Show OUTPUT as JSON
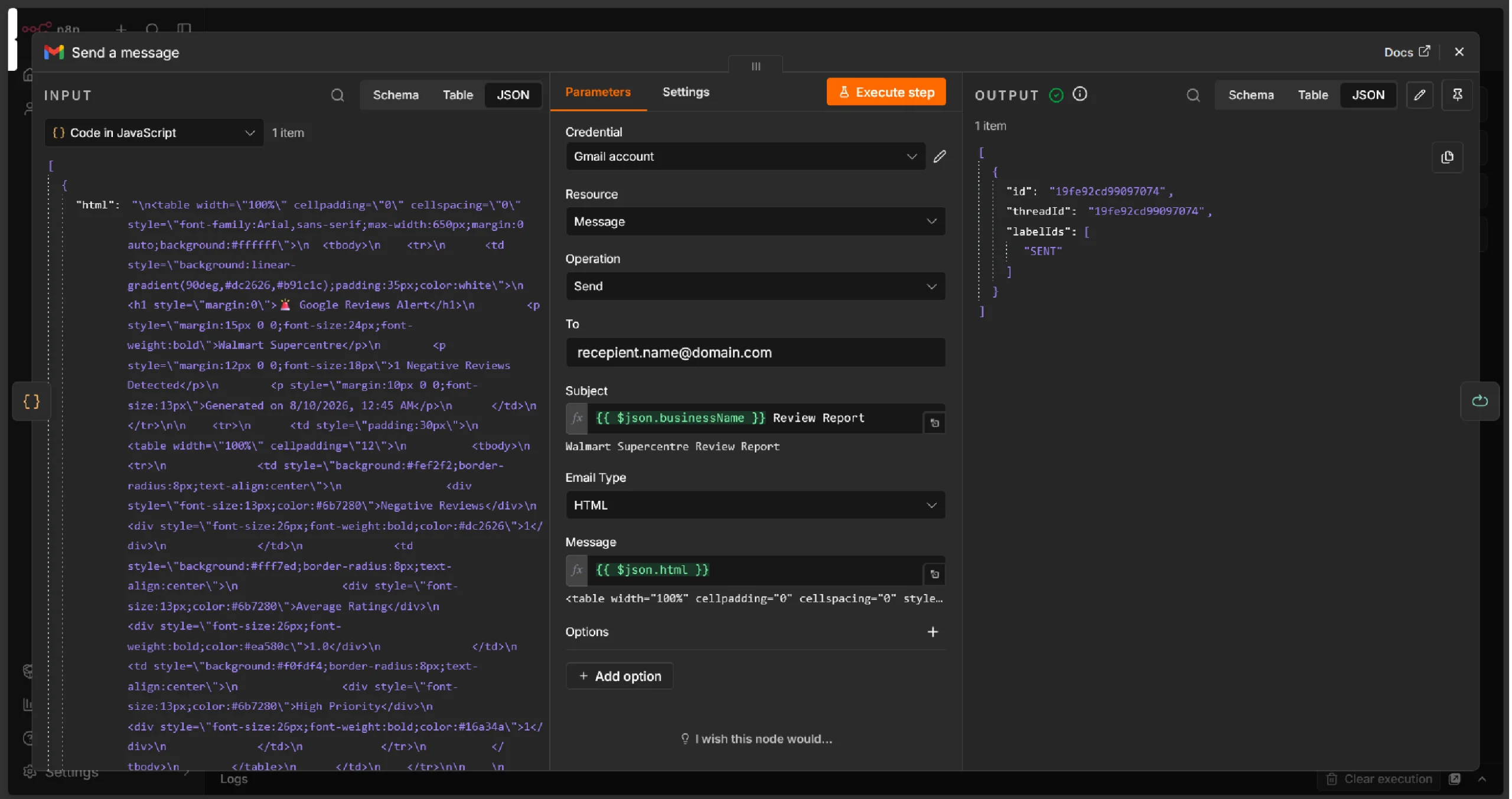This screenshot has width=1512, height=799. (x=1367, y=95)
